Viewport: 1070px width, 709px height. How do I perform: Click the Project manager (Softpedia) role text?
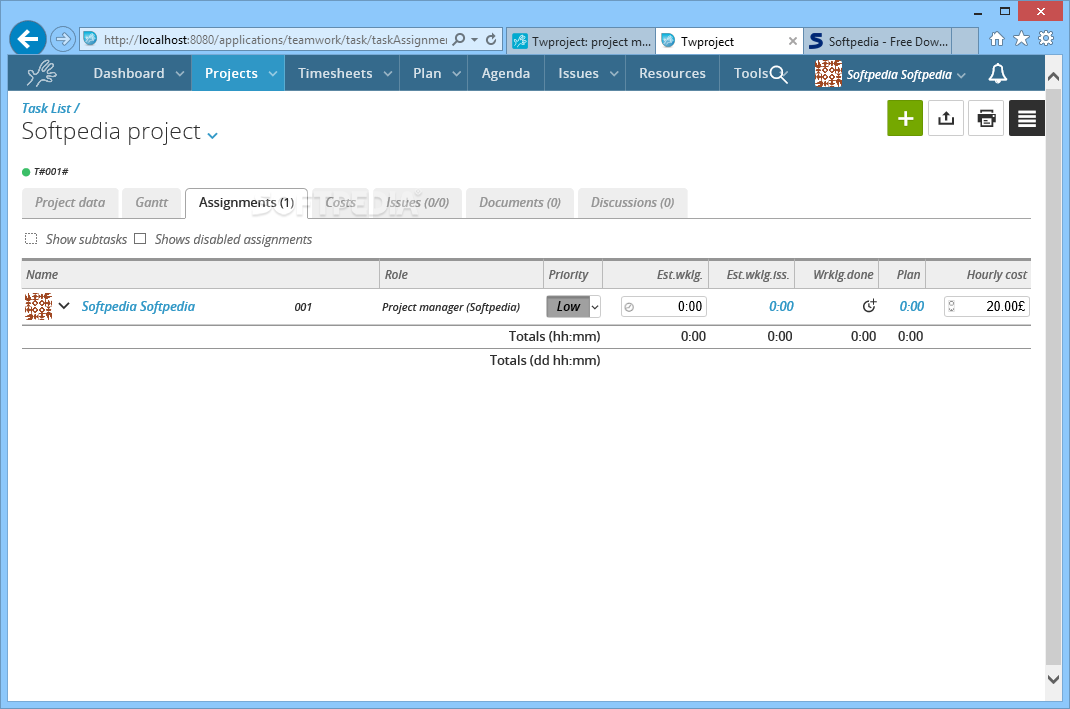[x=450, y=307]
